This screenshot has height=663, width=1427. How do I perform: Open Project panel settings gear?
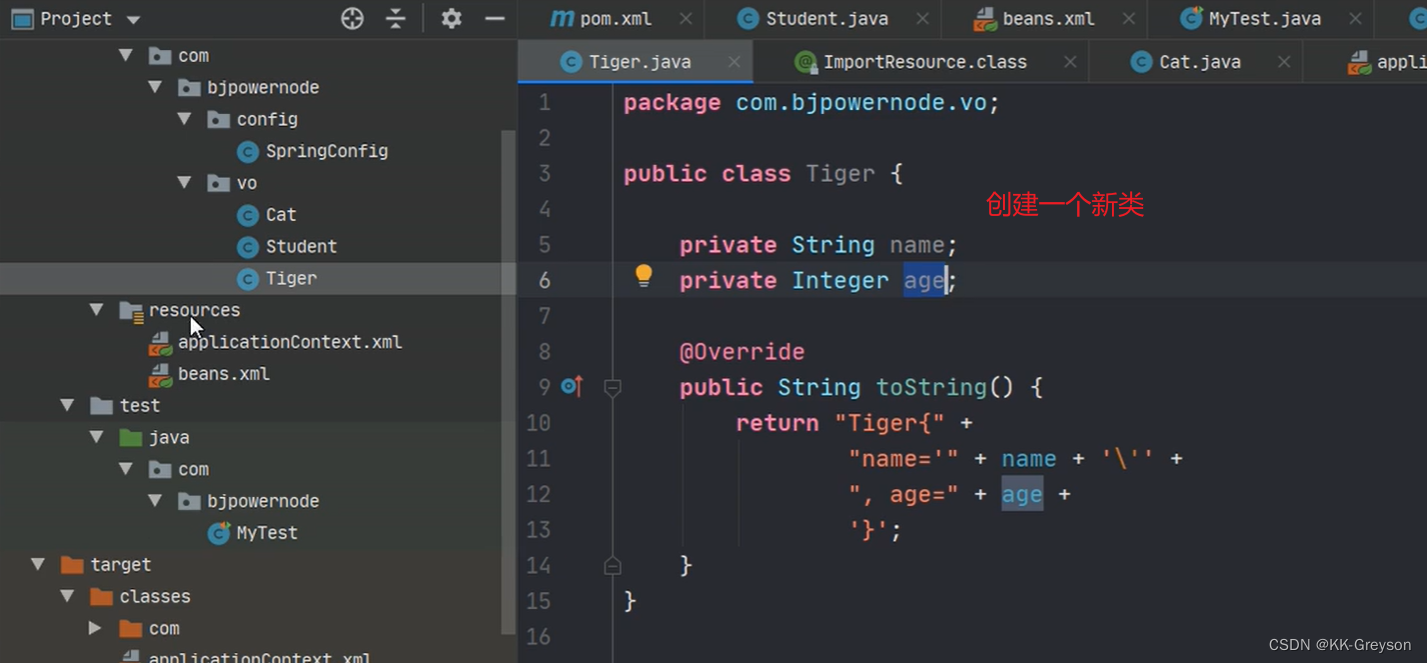coord(452,18)
